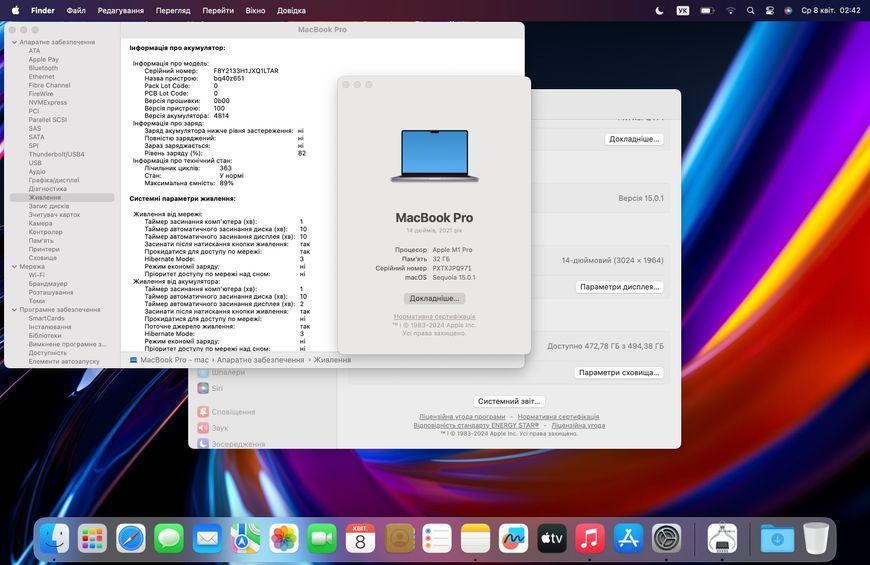This screenshot has height=565, width=870.
Task: Open Reminders app in the Dock
Action: pos(437,538)
